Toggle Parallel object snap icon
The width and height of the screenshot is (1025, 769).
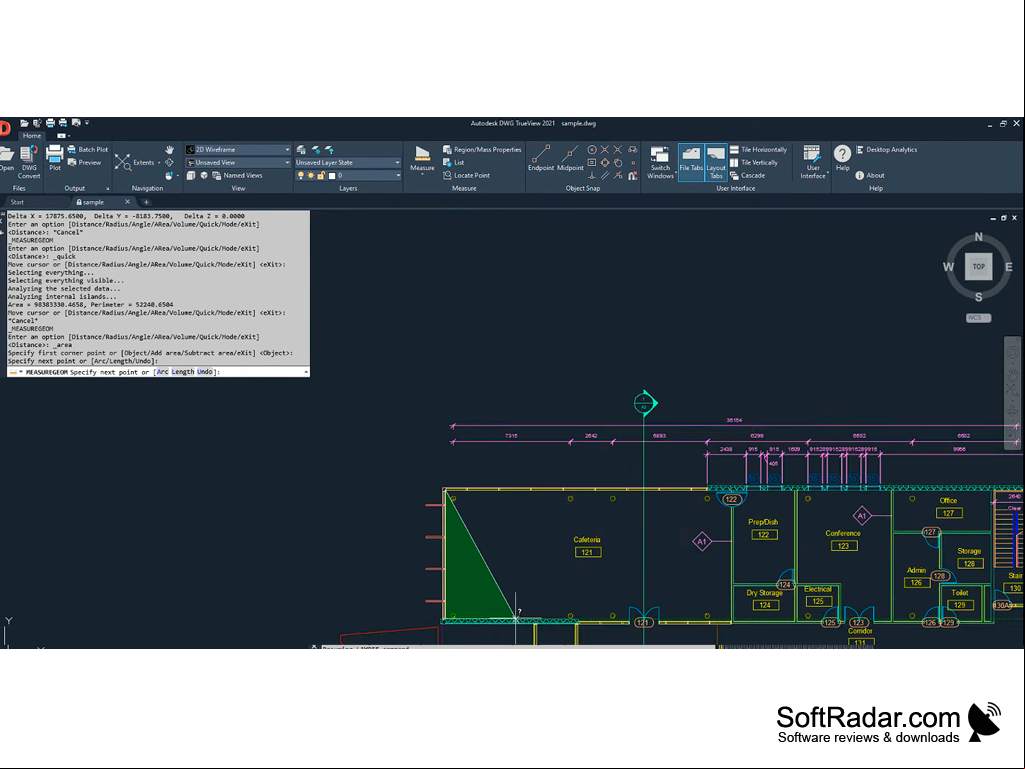(x=605, y=175)
